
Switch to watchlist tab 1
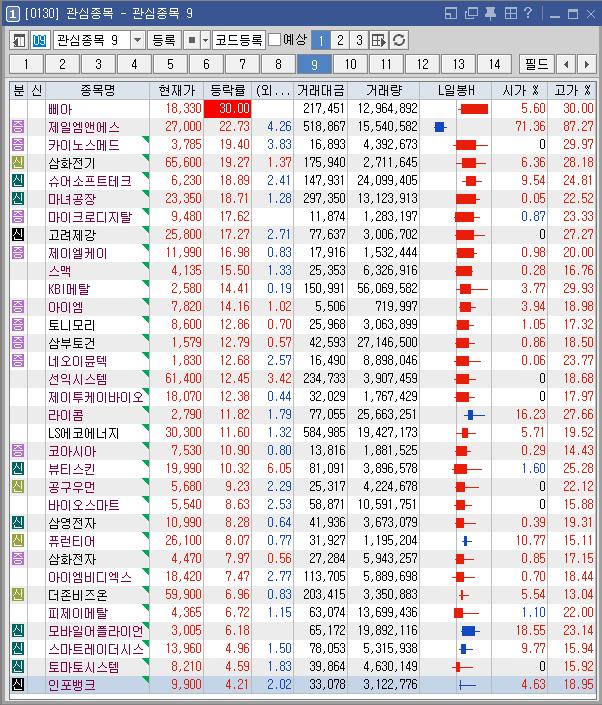26,64
